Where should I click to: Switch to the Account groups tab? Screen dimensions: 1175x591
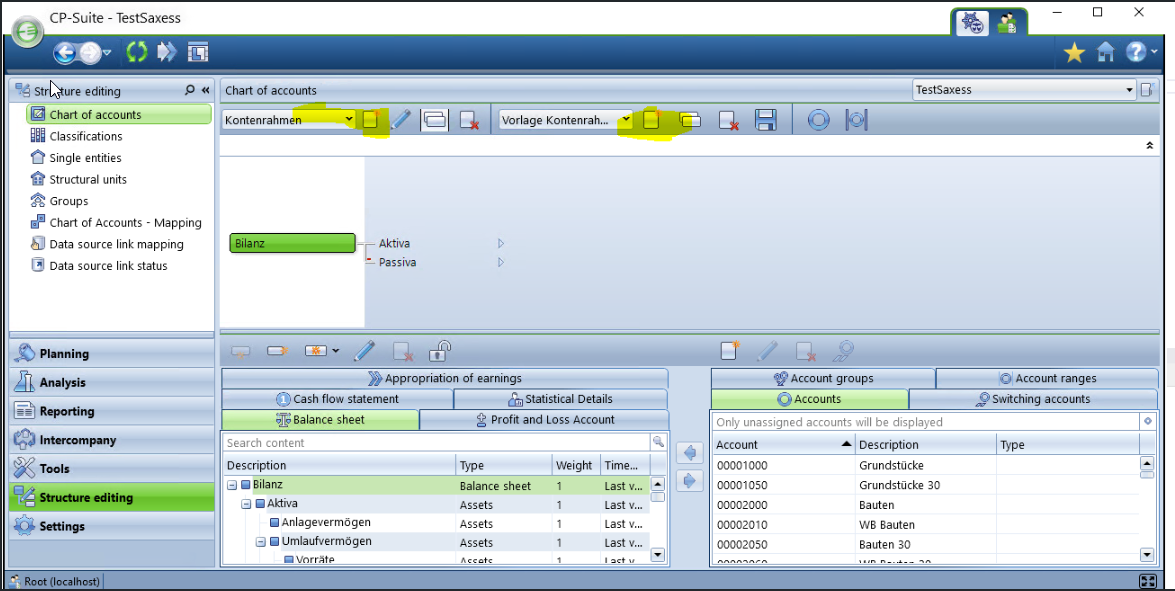point(823,378)
